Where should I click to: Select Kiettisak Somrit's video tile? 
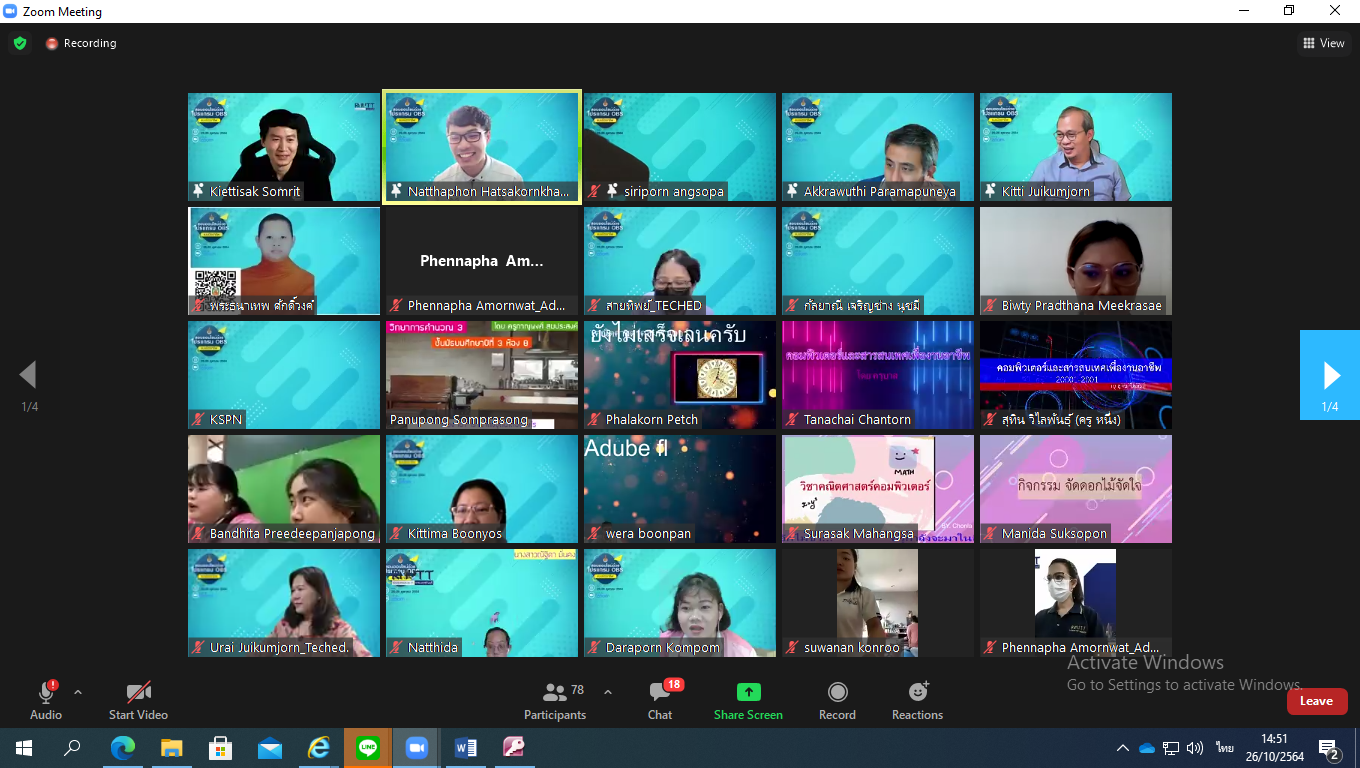[284, 147]
